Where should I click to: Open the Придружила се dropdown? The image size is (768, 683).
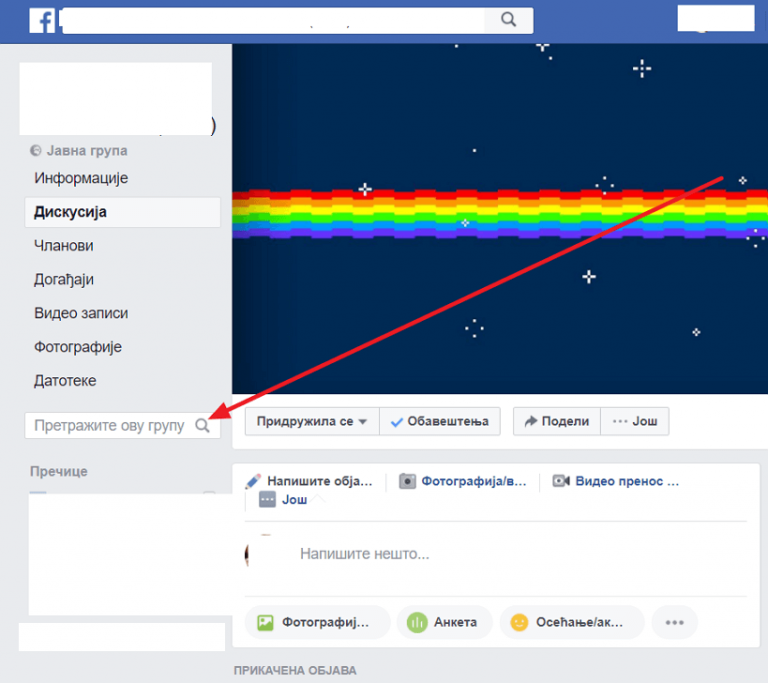(x=312, y=421)
